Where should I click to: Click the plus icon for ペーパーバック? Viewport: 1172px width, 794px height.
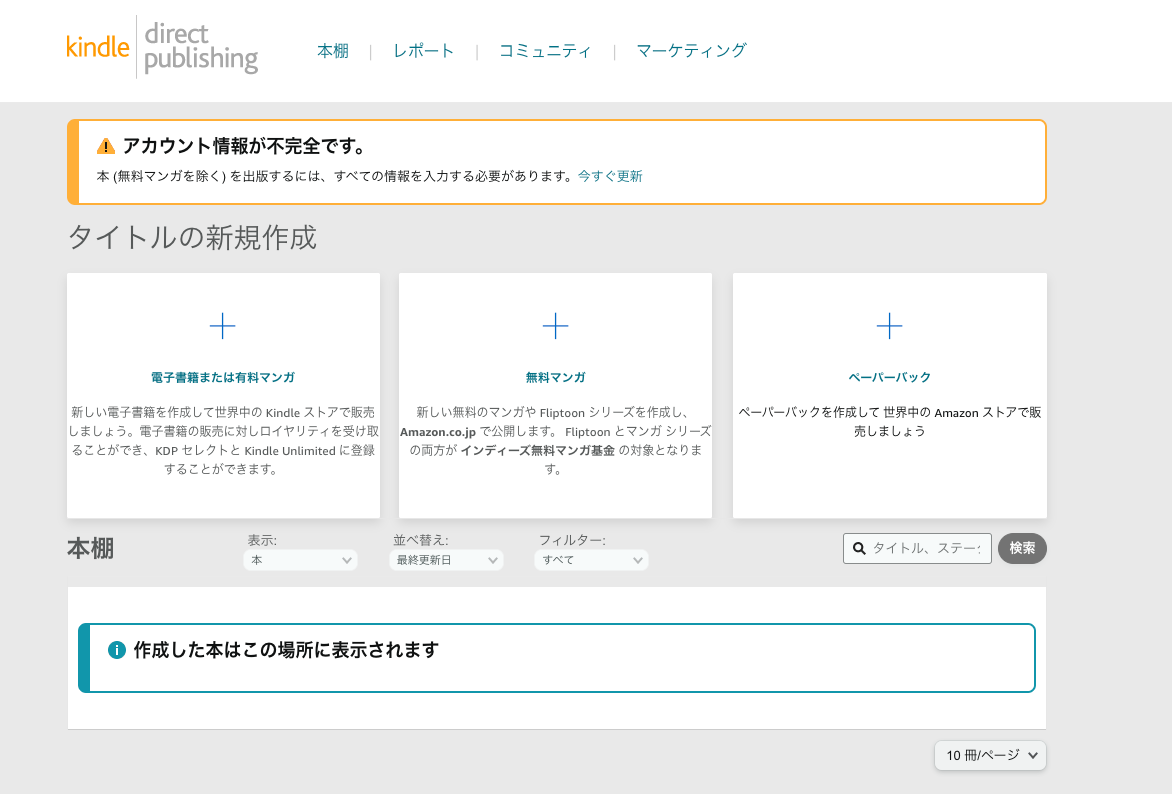click(889, 326)
